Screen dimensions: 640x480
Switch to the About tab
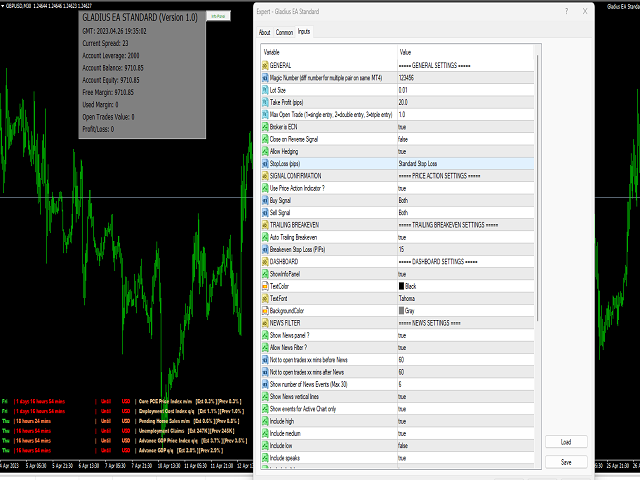tap(265, 32)
